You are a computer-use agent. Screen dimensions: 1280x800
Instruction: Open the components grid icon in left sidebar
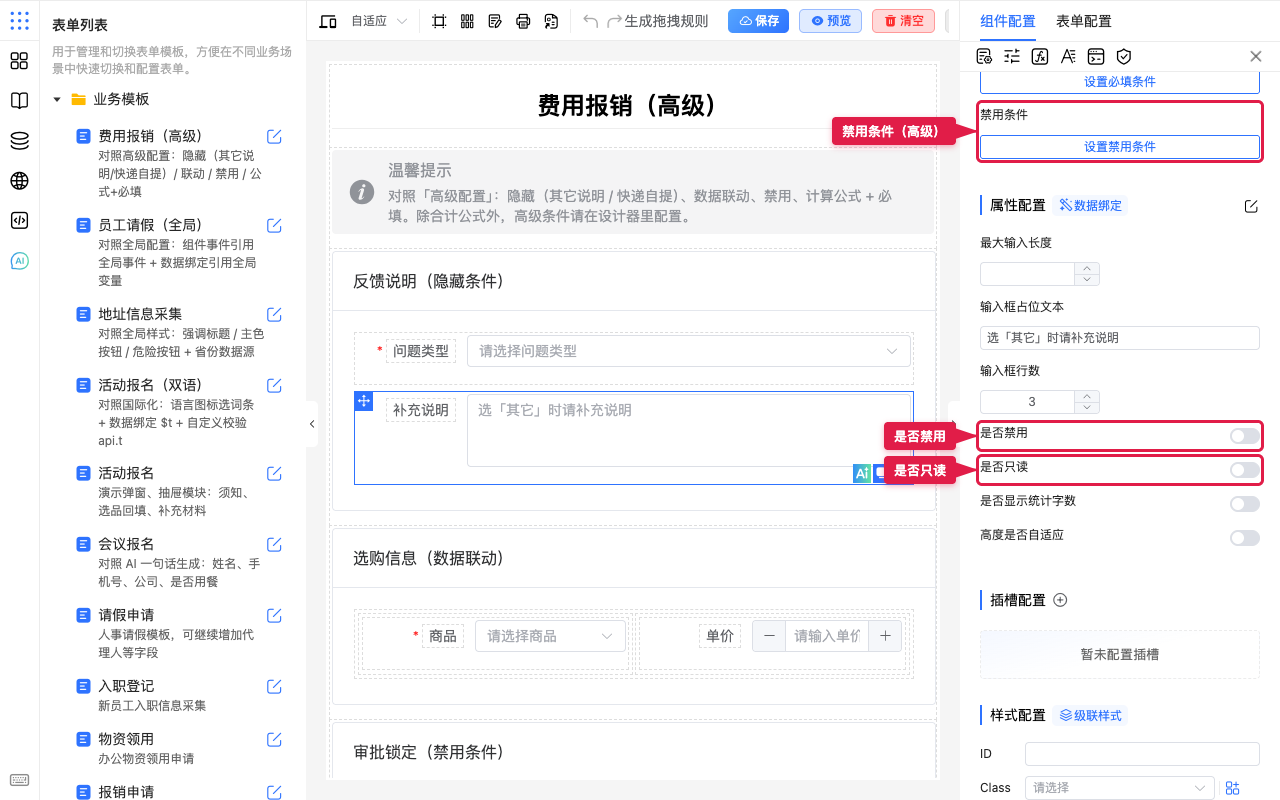(19, 61)
